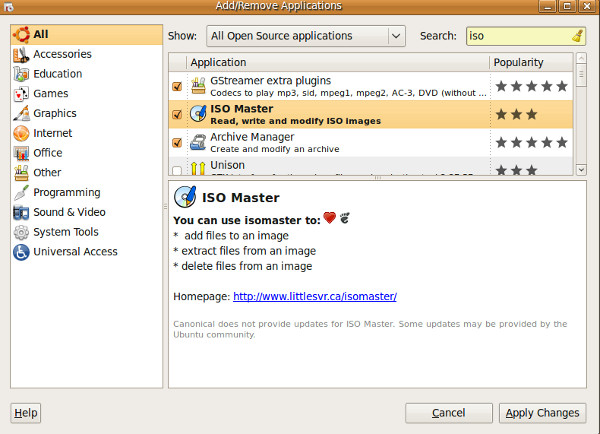Select the Graphics category label
The image size is (600, 434).
point(55,113)
